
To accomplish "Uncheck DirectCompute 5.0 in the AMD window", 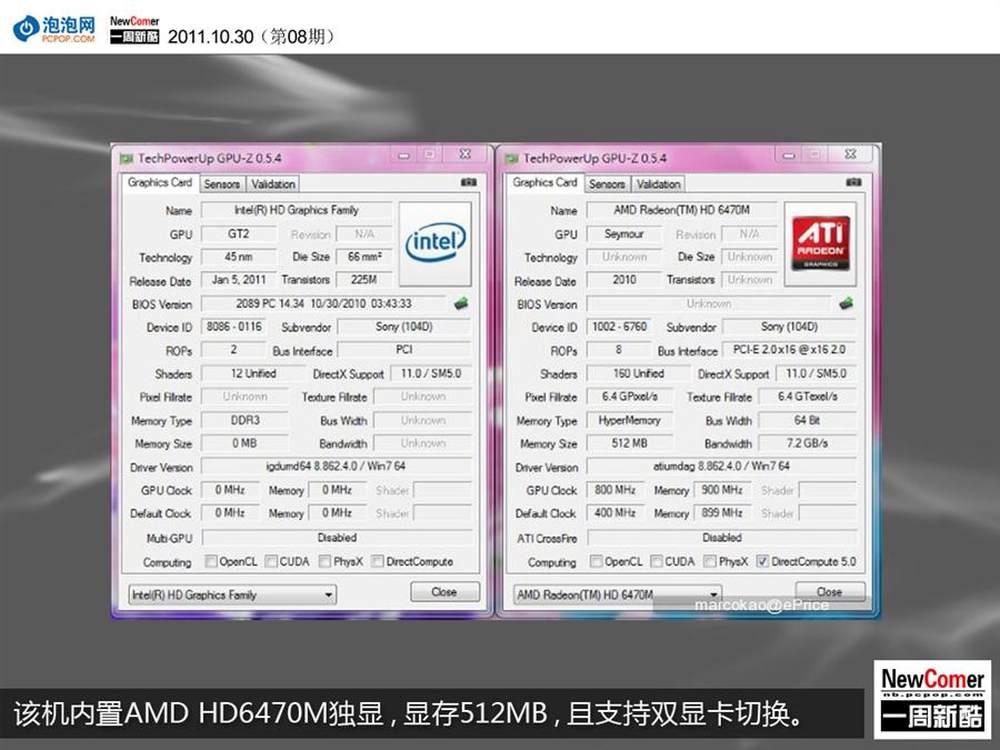I will coord(762,561).
